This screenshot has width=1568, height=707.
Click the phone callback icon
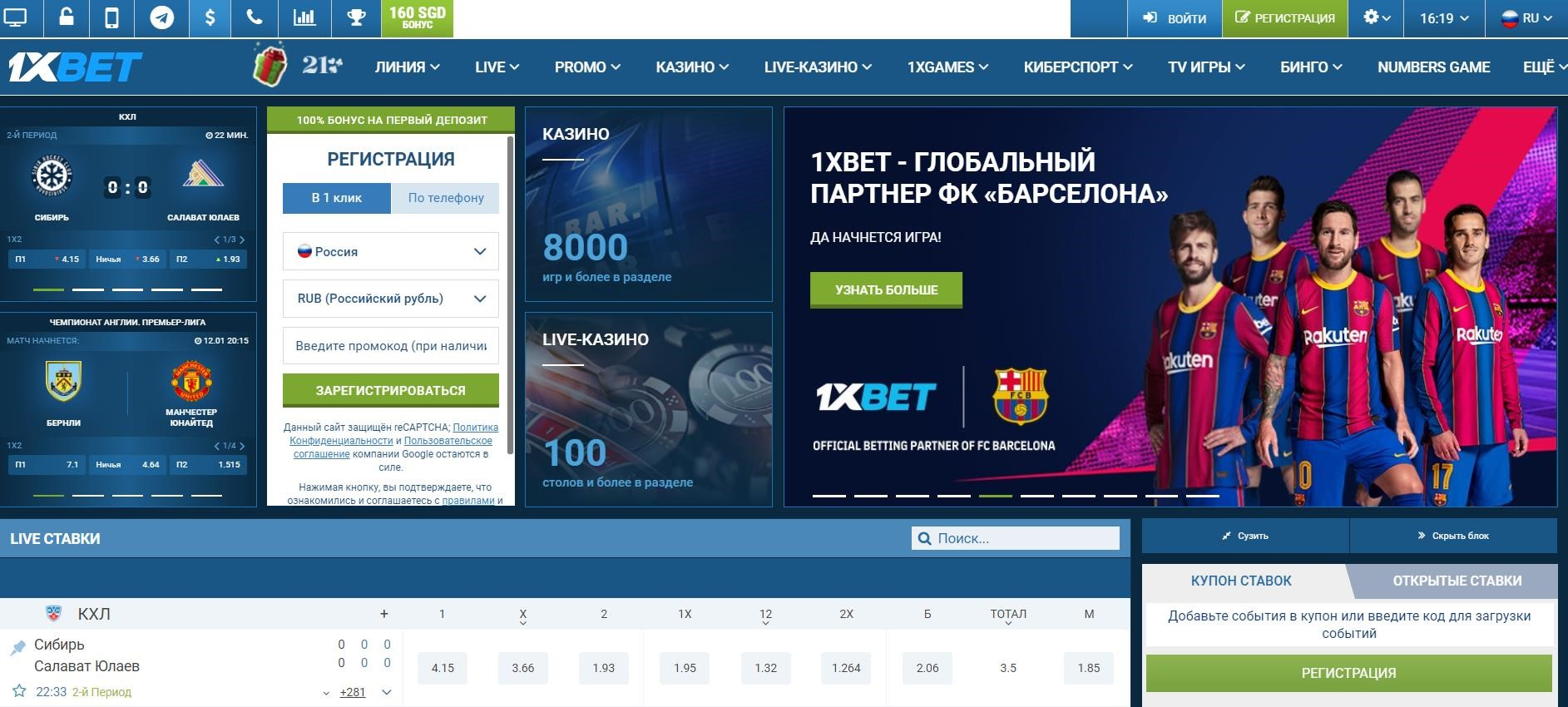coord(255,17)
